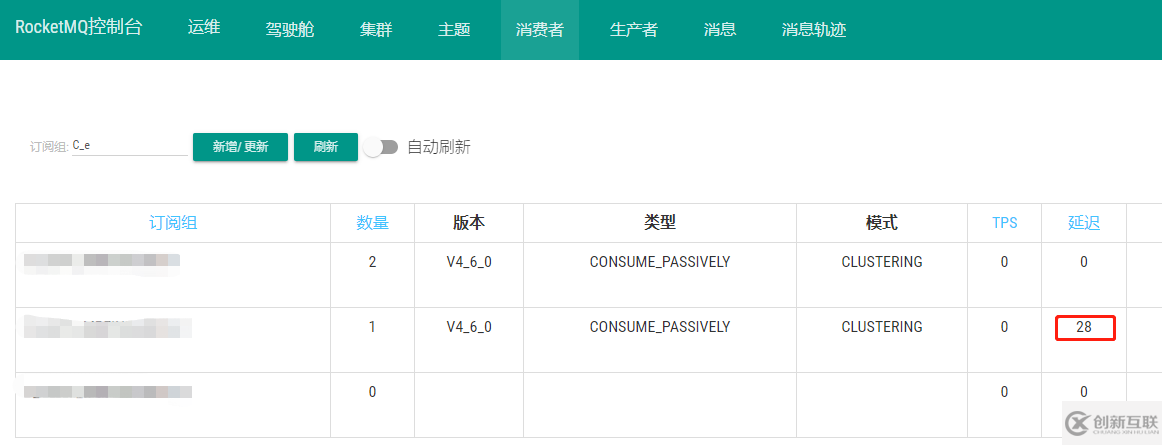Viewport: 1162px width, 445px height.
Task: Sort table by 订阅组 column header
Action: tap(173, 223)
